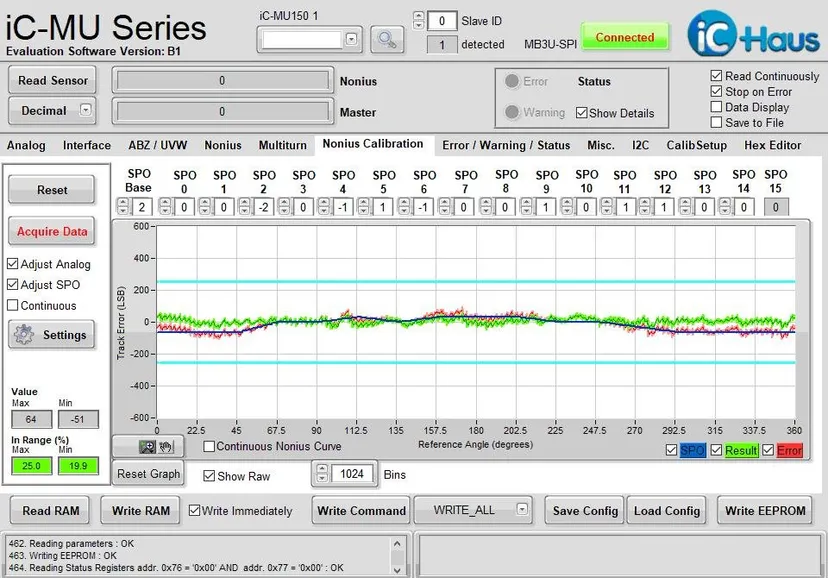The width and height of the screenshot is (828, 578).
Task: Click Reset Graph button
Action: pyautogui.click(x=148, y=473)
